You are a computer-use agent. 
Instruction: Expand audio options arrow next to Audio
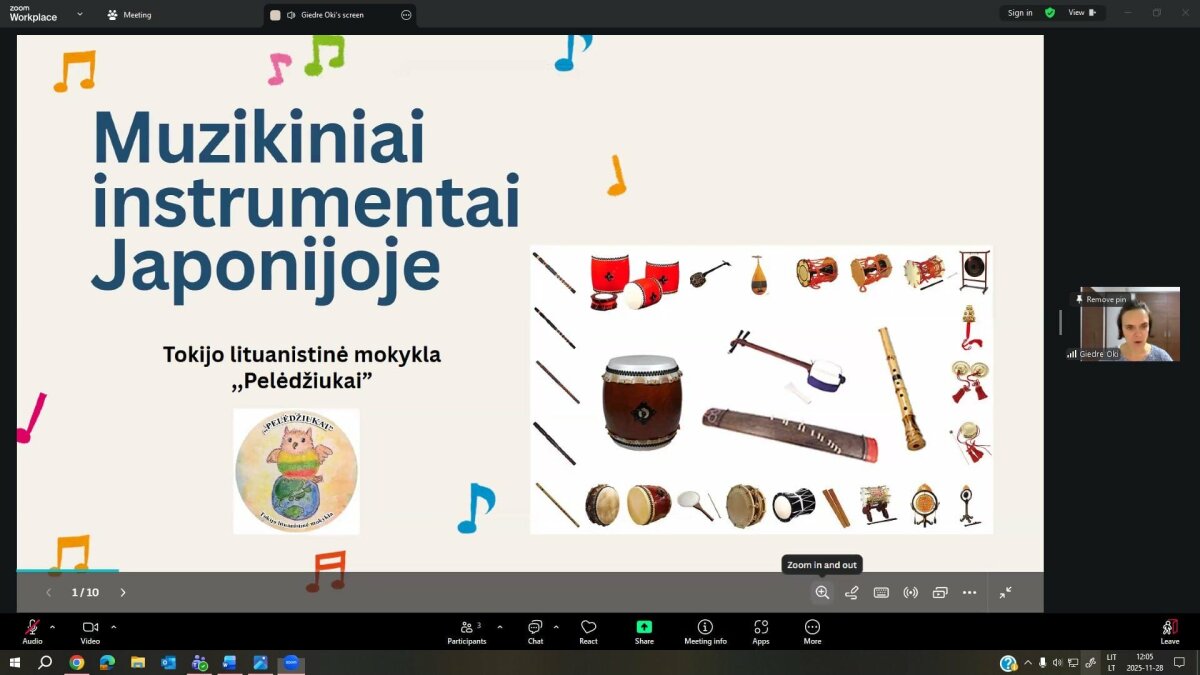coord(53,627)
